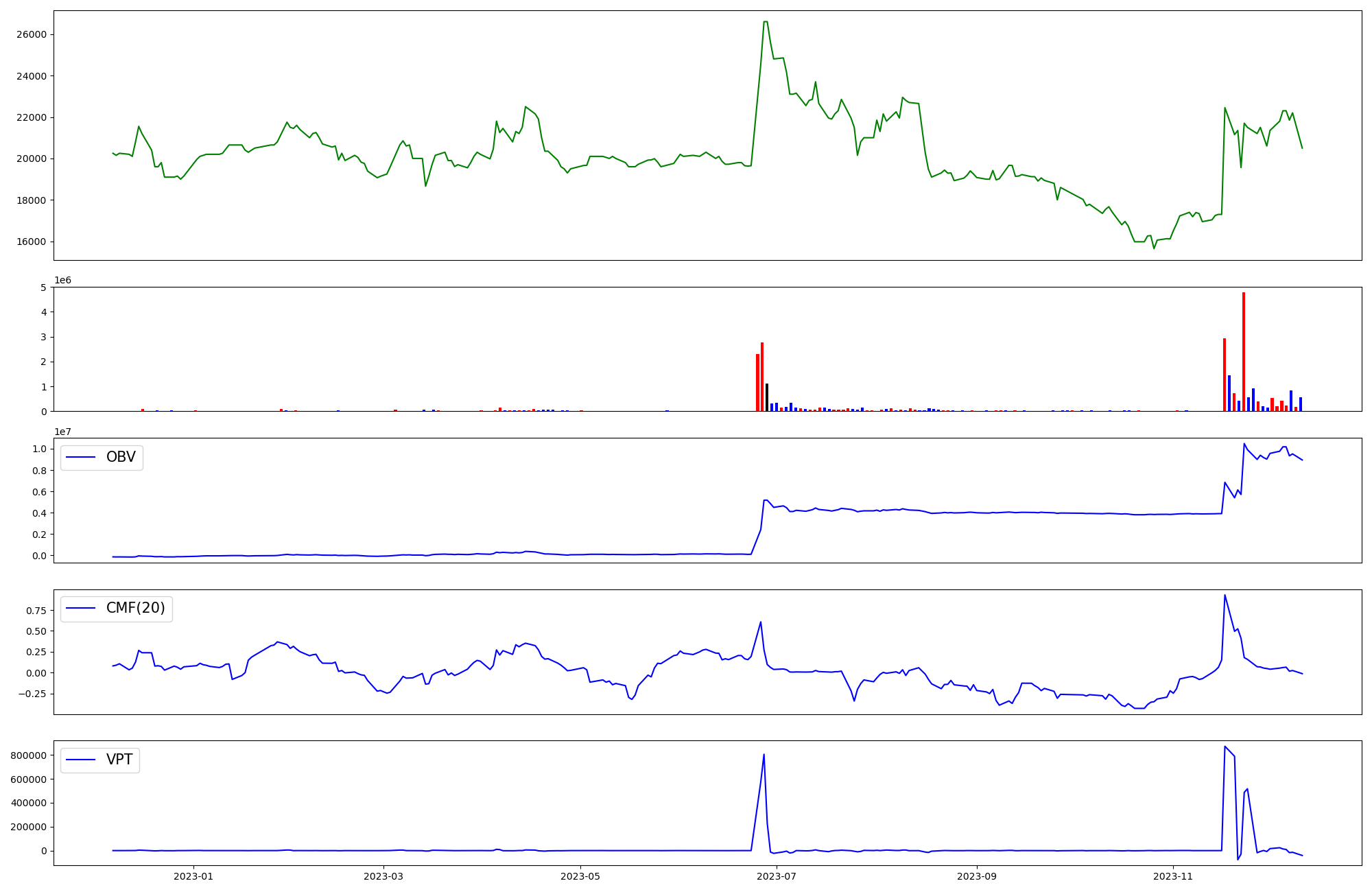1372x892 pixels.
Task: Click the 26000 y-axis label
Action: click(31, 35)
